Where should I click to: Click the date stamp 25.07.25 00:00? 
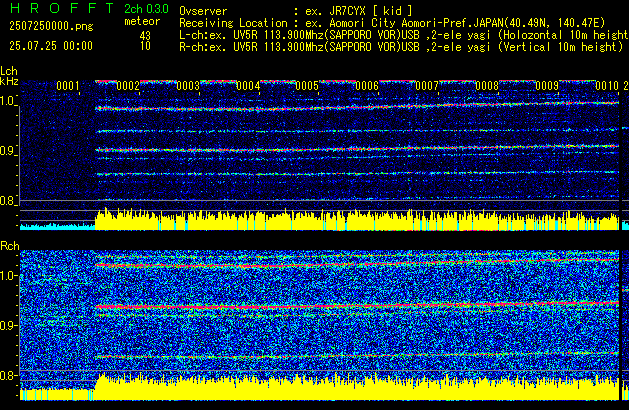pyautogui.click(x=51, y=46)
